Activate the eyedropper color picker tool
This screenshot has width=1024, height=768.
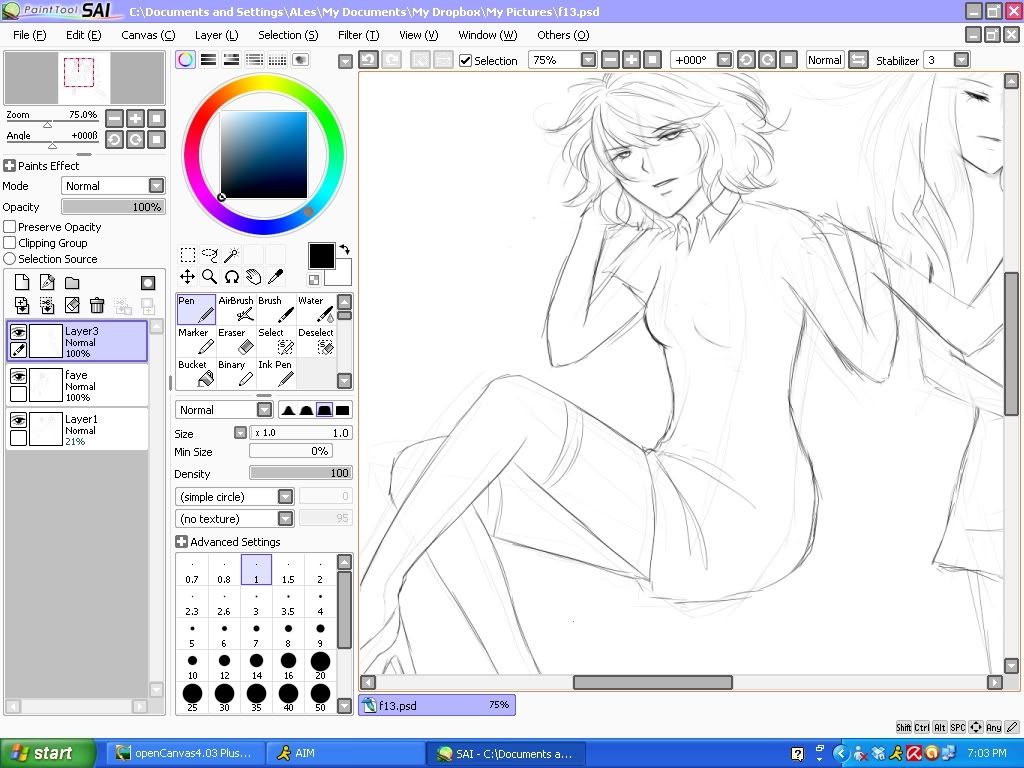(275, 277)
